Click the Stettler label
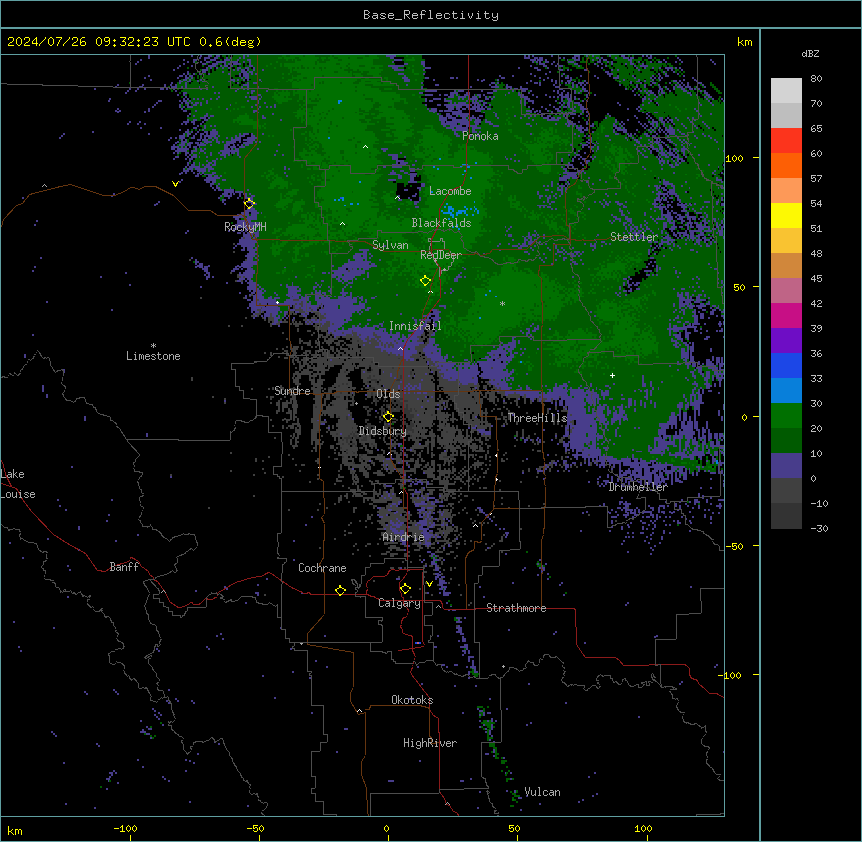Viewport: 862px width, 842px height. 634,237
